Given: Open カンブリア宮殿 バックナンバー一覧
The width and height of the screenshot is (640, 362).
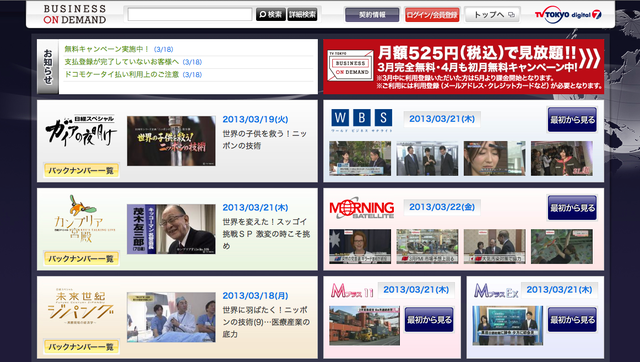Looking at the screenshot, I should click(81, 258).
